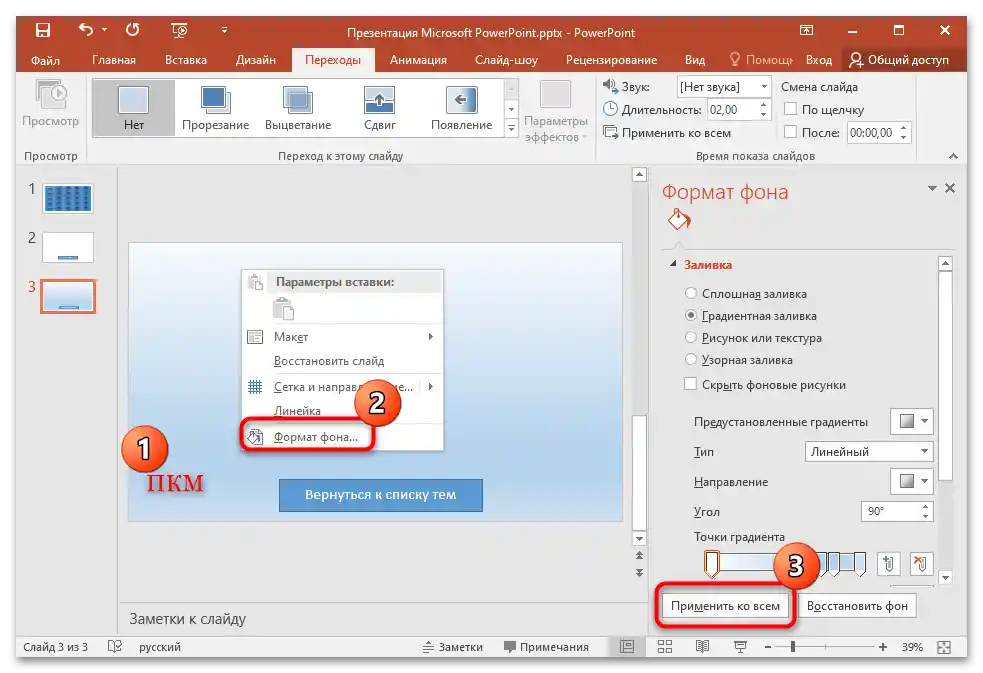Click the Save icon in quick access toolbar

(43, 30)
